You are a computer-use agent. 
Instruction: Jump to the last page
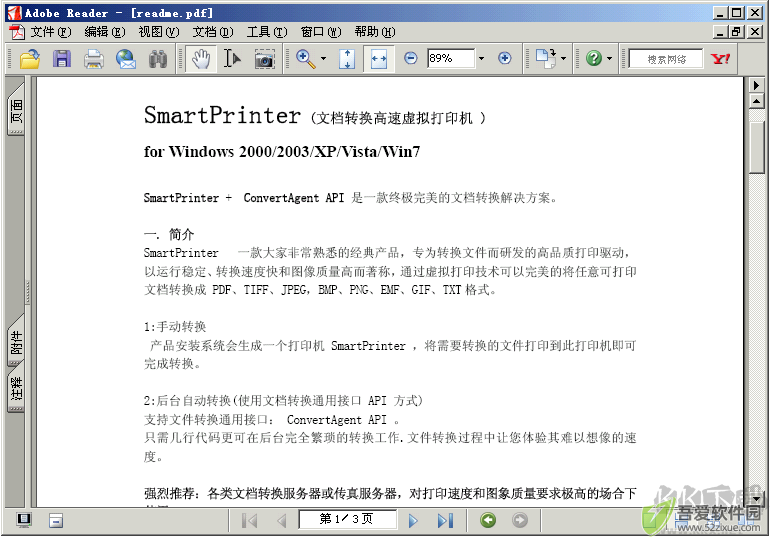point(445,520)
